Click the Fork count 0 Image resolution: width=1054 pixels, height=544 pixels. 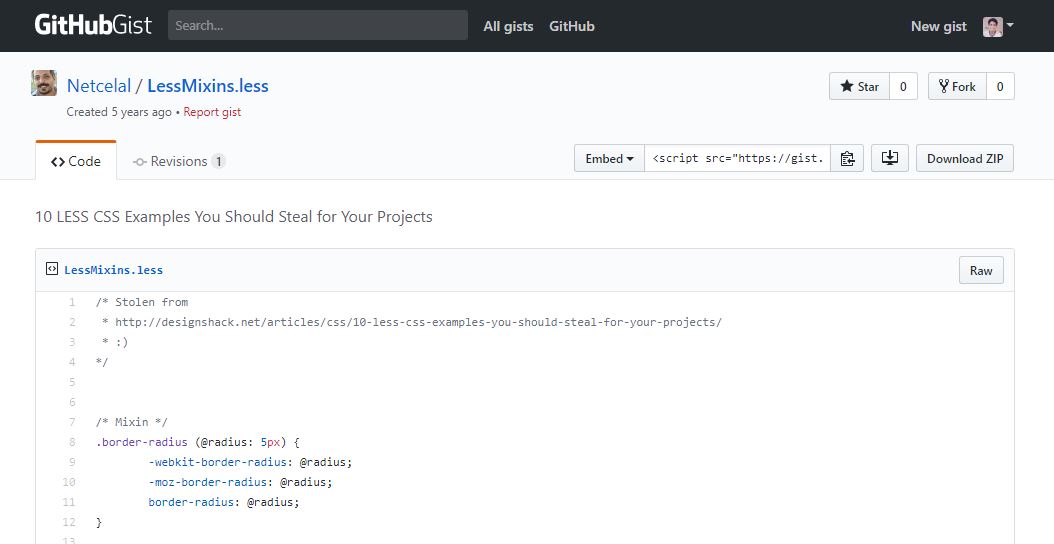[1000, 86]
